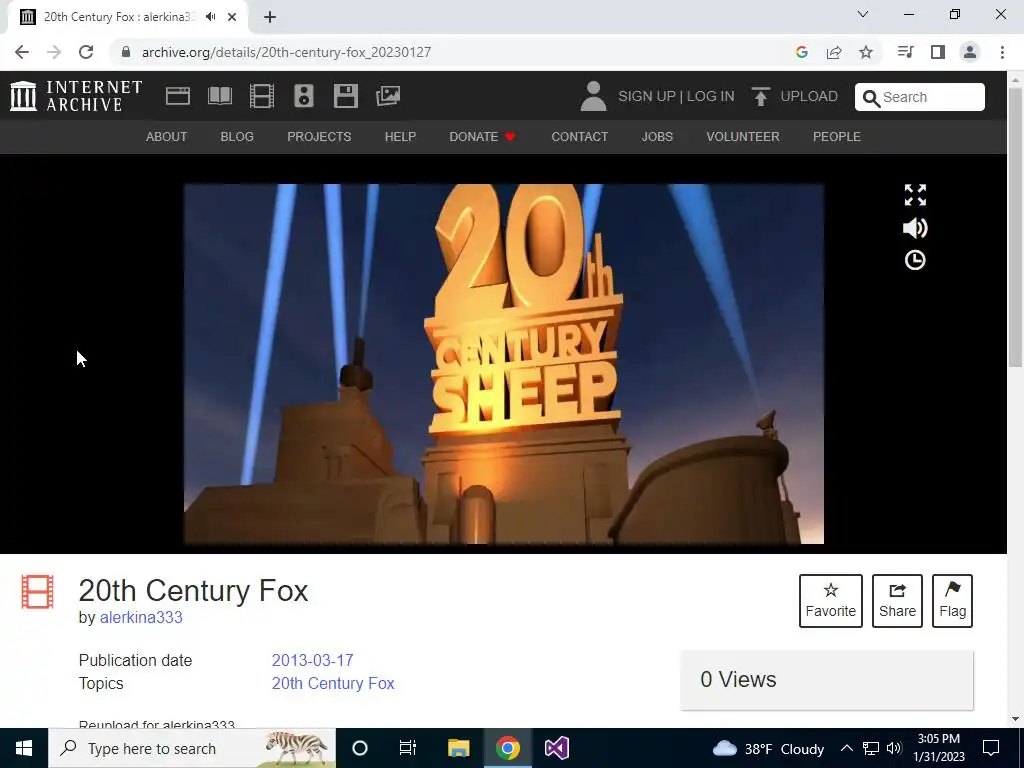Screen dimensions: 1024x768
Task: Flag this item with Flag button
Action: point(952,601)
